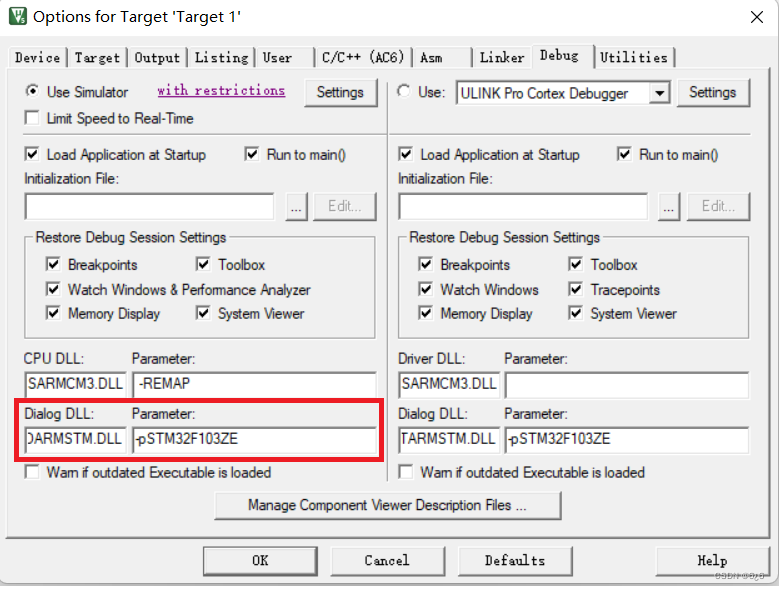Viewport: 779px width, 590px height.
Task: Toggle hardware Breakpoints checkbox
Action: pyautogui.click(x=426, y=264)
